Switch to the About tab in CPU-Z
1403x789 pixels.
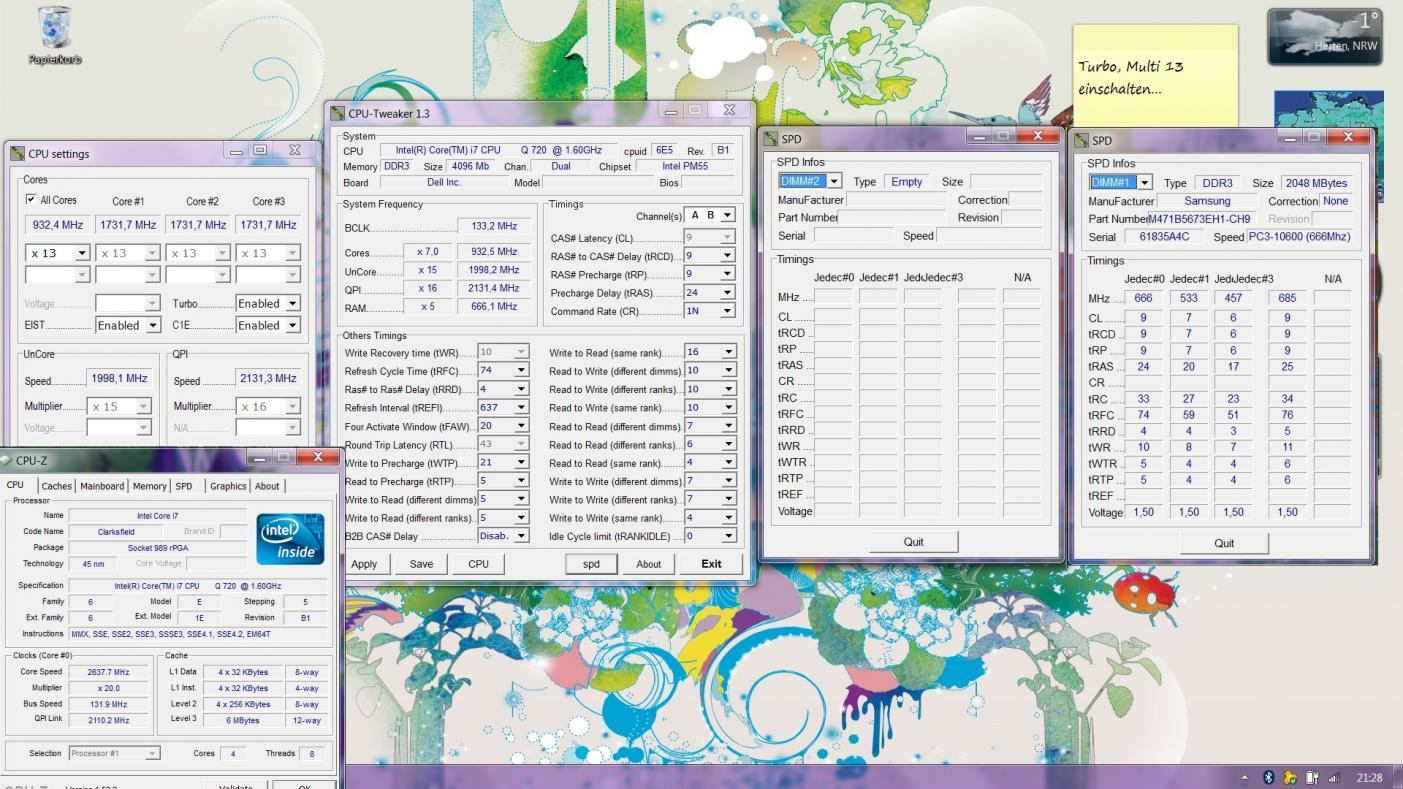click(267, 486)
